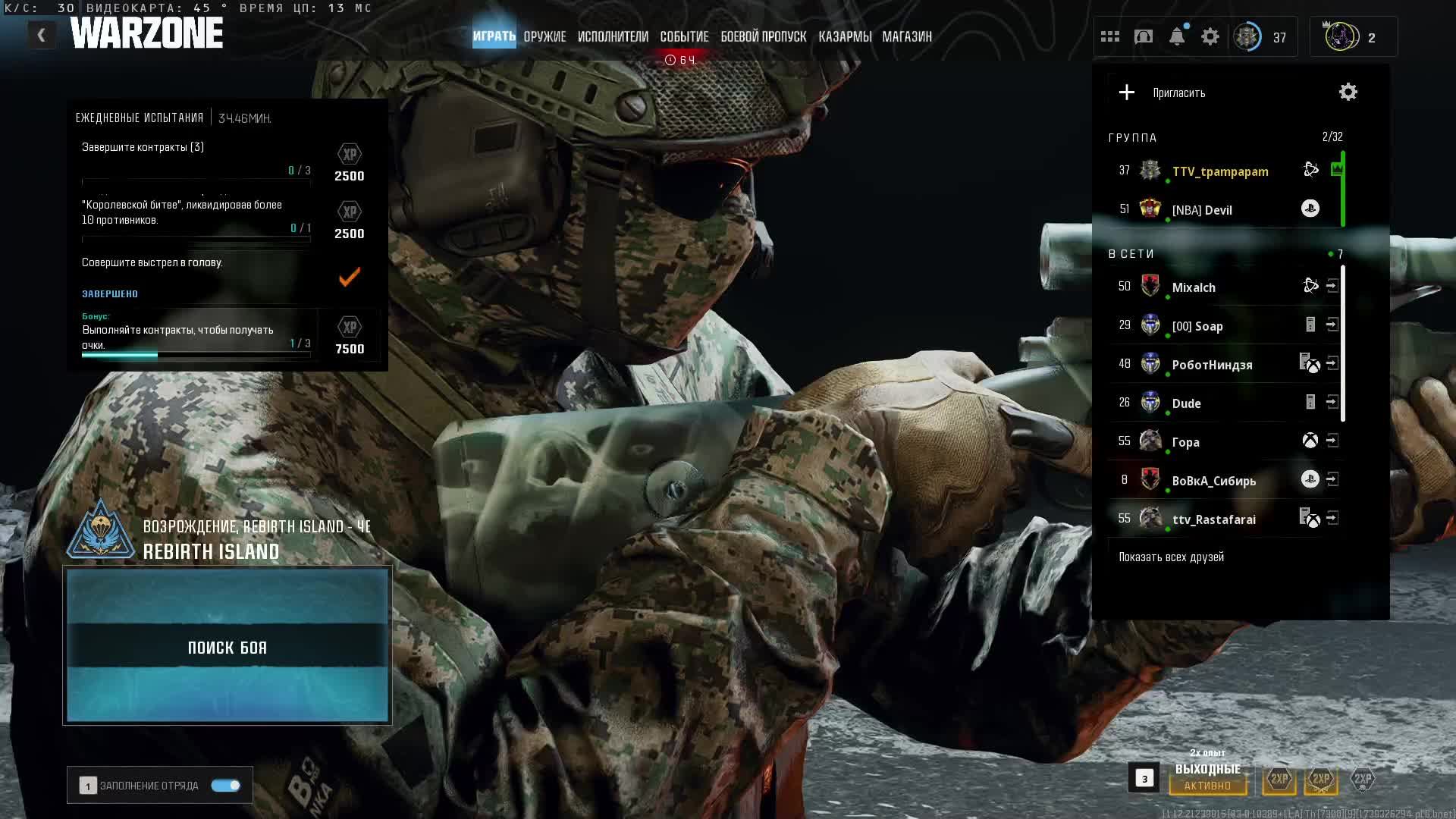Open settings gear in top bar
The image size is (1456, 819).
point(1210,36)
